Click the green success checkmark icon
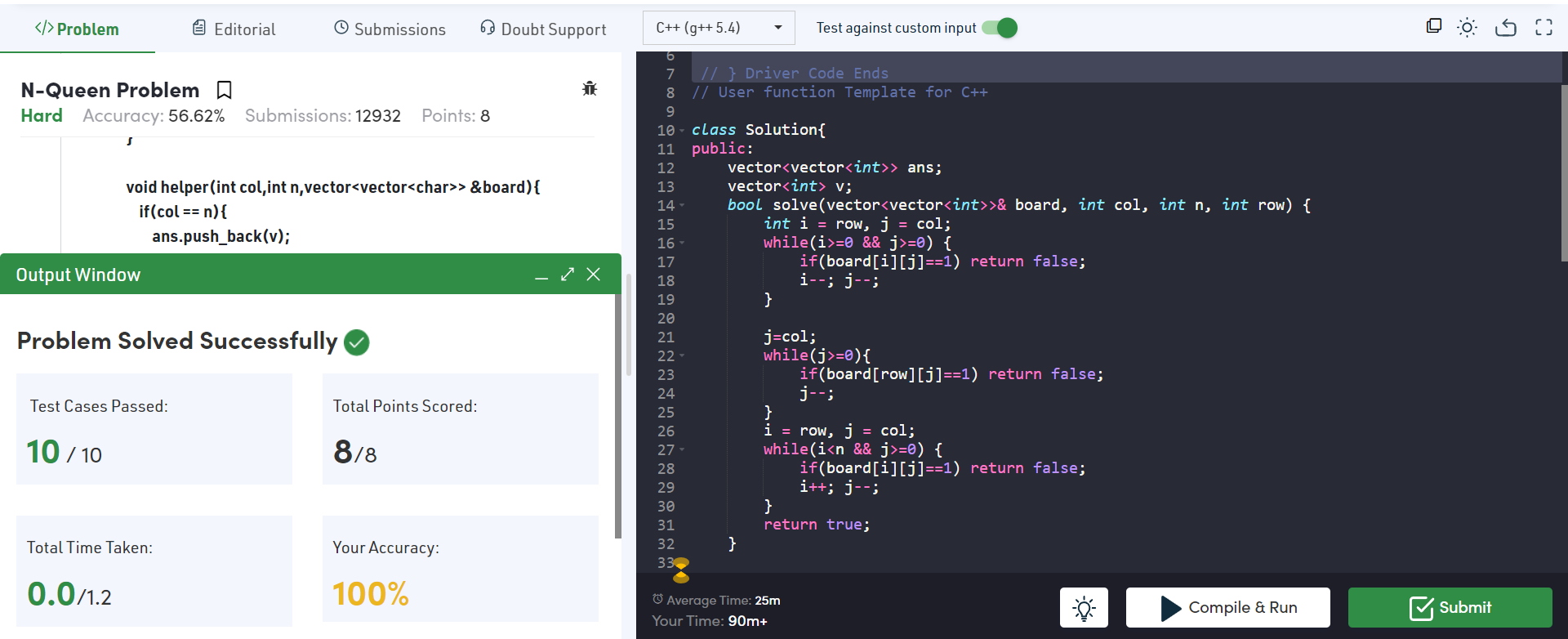 pyautogui.click(x=357, y=342)
